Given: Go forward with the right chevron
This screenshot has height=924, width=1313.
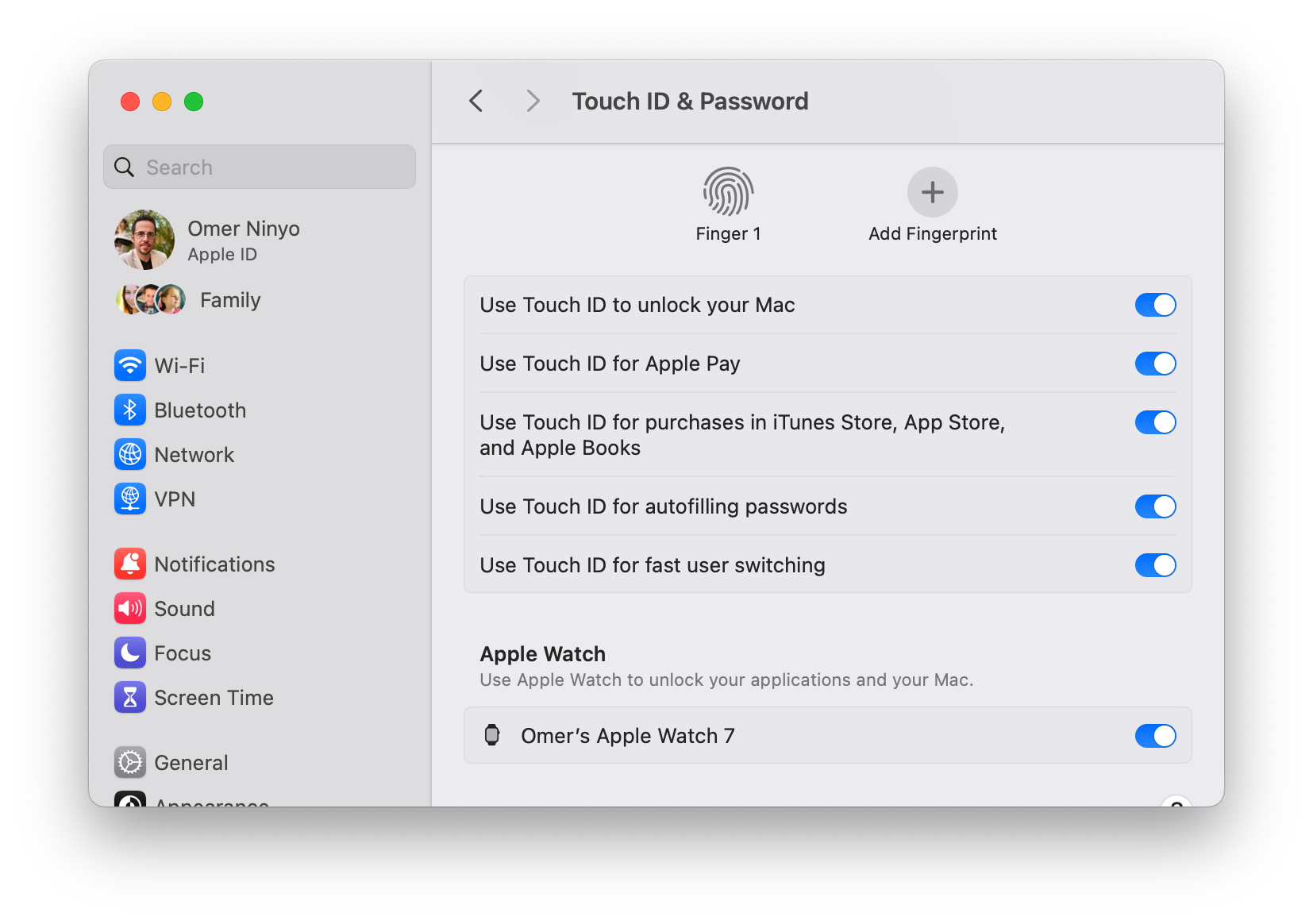Looking at the screenshot, I should tap(533, 101).
